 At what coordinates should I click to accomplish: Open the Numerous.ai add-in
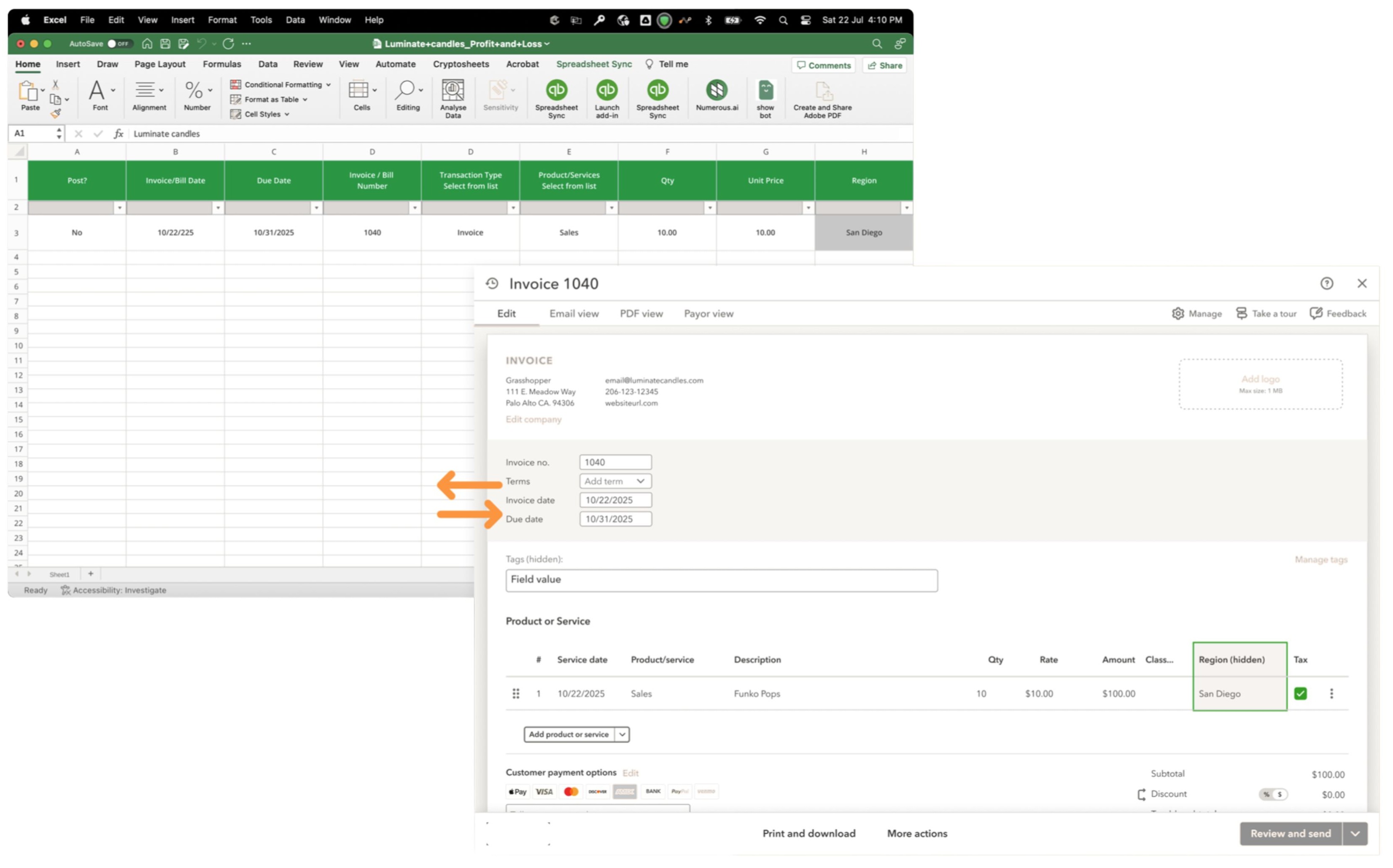[x=716, y=91]
